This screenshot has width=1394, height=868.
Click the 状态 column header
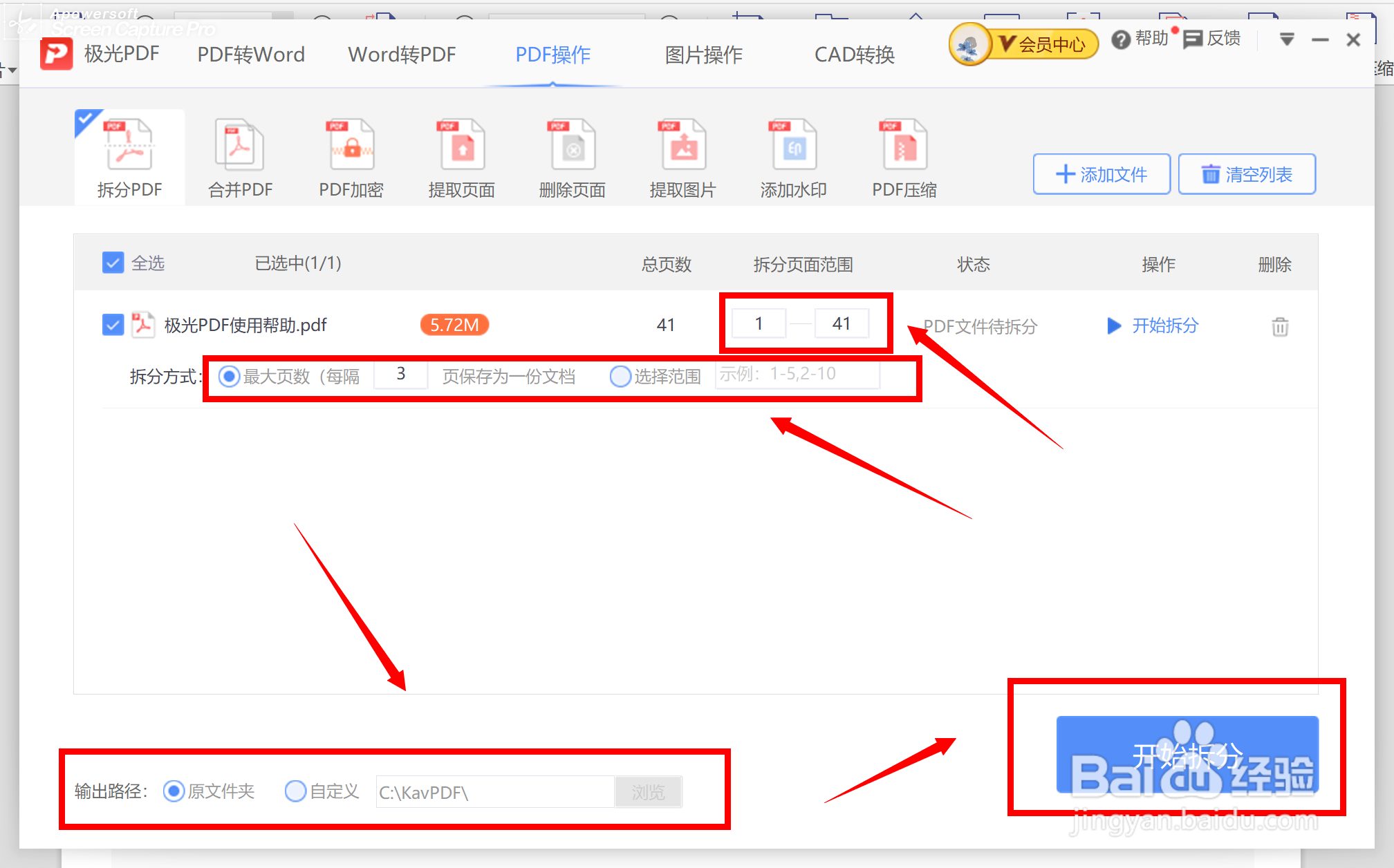click(x=974, y=264)
